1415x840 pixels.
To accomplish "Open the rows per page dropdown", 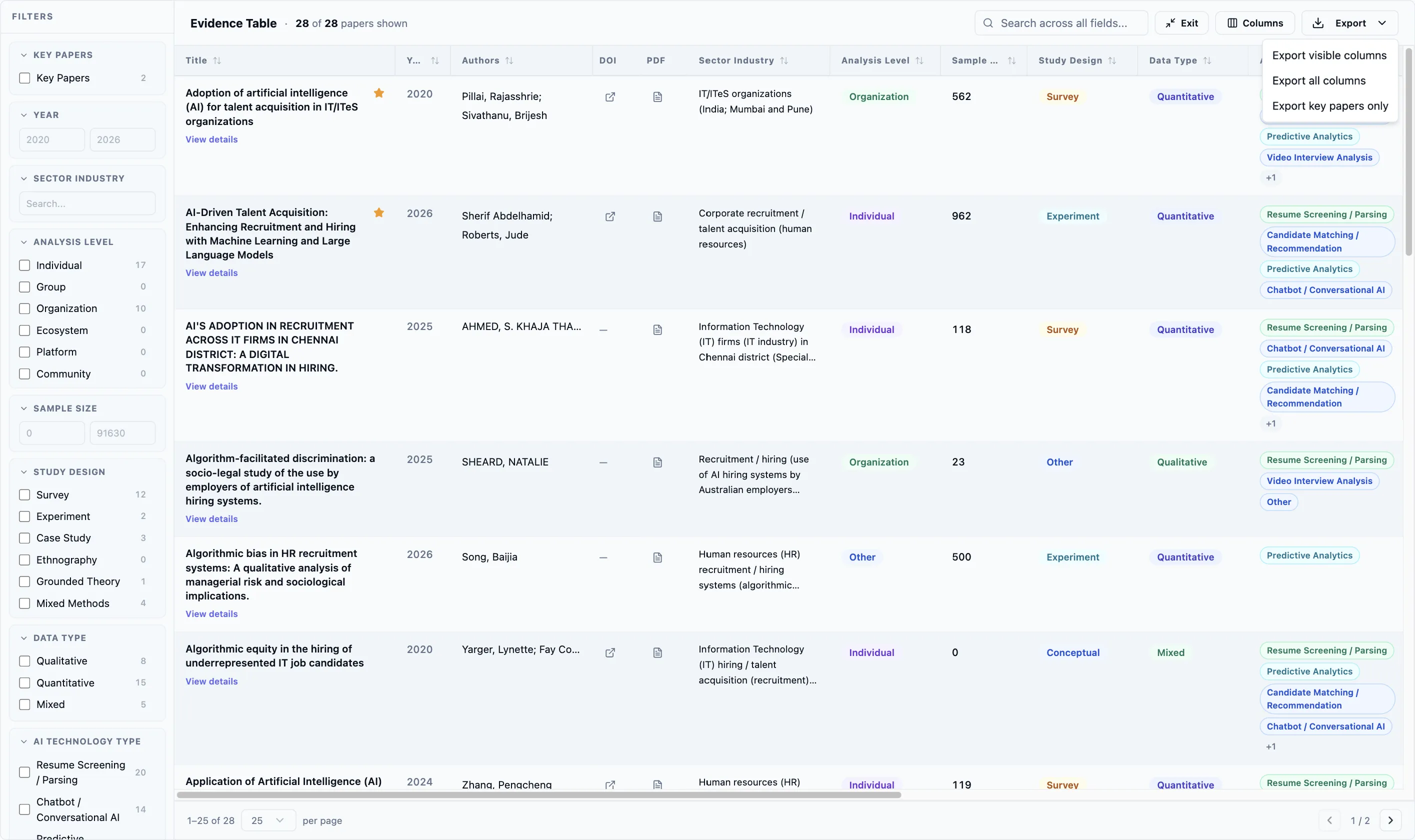I will [267, 820].
